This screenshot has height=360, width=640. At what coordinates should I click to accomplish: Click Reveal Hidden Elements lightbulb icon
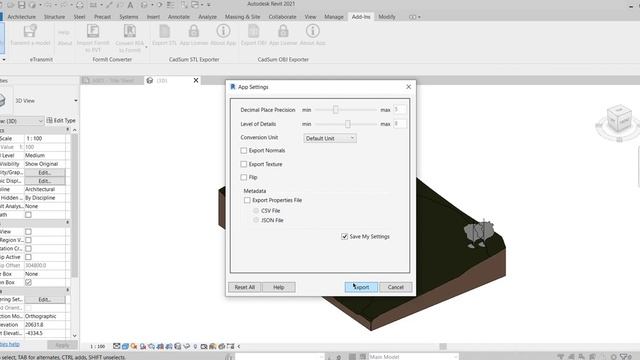click(195, 346)
